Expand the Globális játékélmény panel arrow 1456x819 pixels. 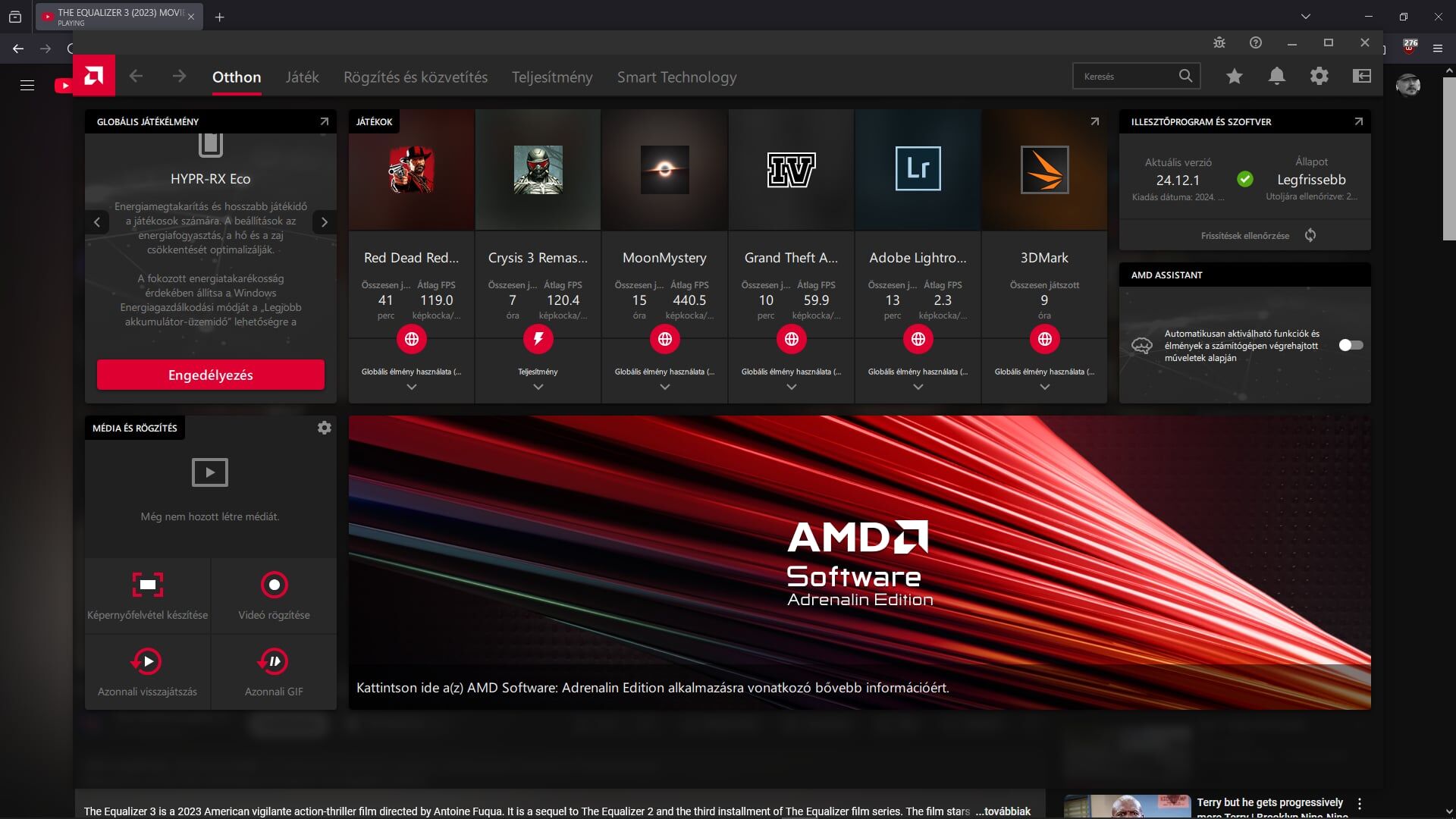(x=324, y=121)
